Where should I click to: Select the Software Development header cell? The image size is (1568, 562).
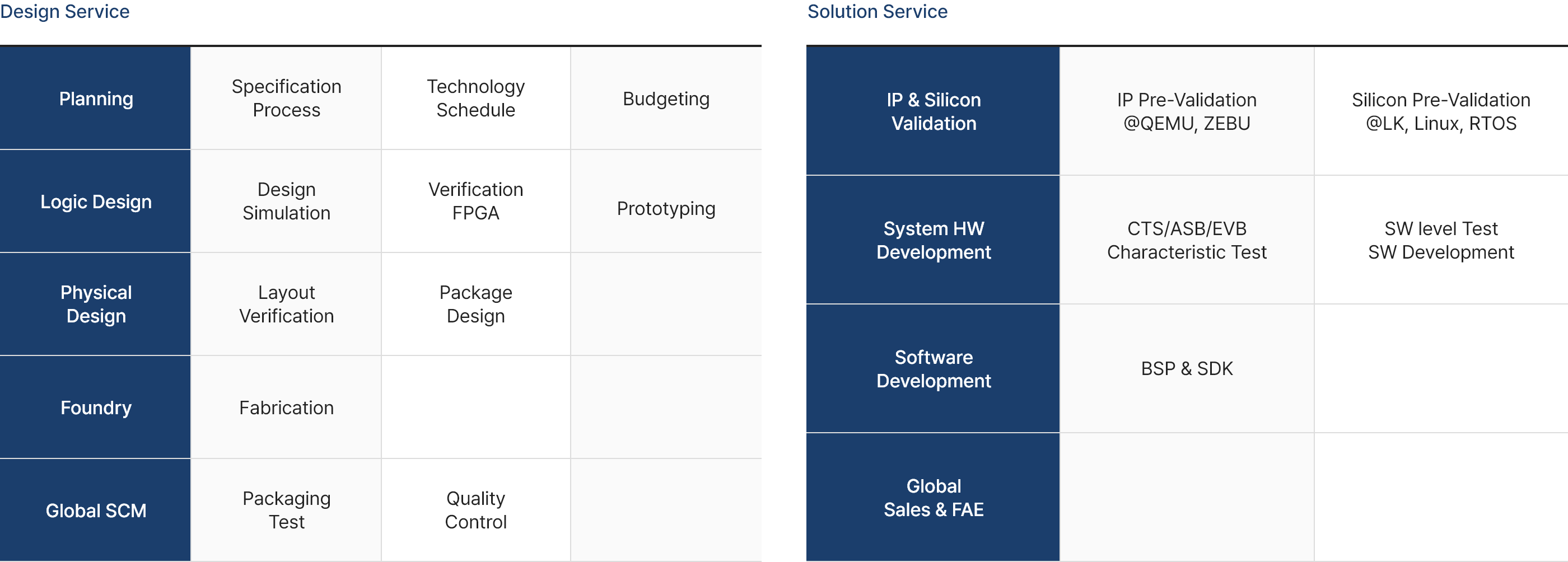pos(933,368)
